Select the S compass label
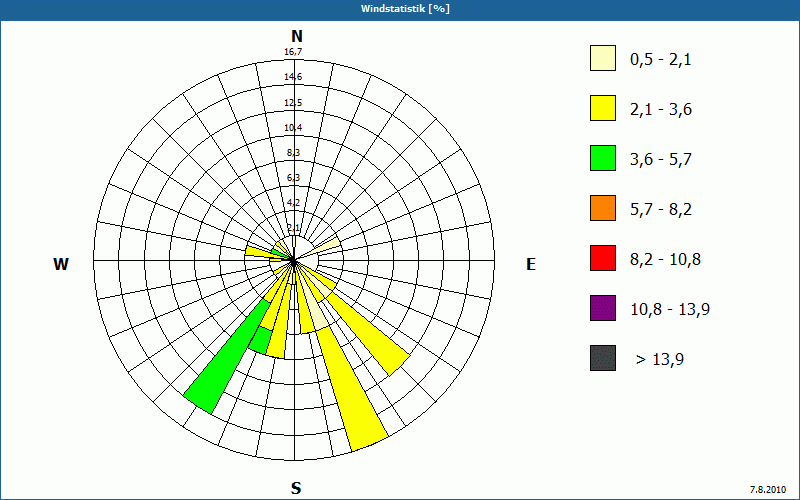Screen dimensions: 800x500 click(296, 488)
